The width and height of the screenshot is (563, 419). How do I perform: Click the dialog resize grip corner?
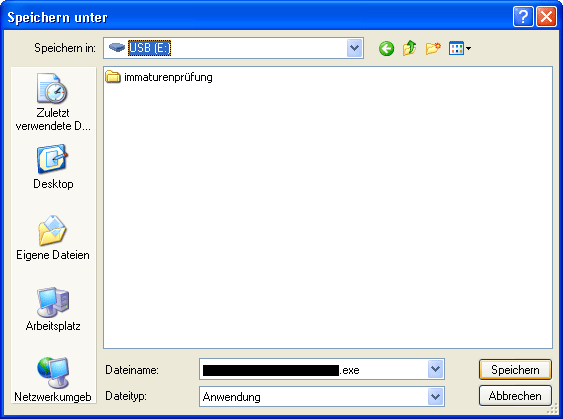(x=552, y=409)
